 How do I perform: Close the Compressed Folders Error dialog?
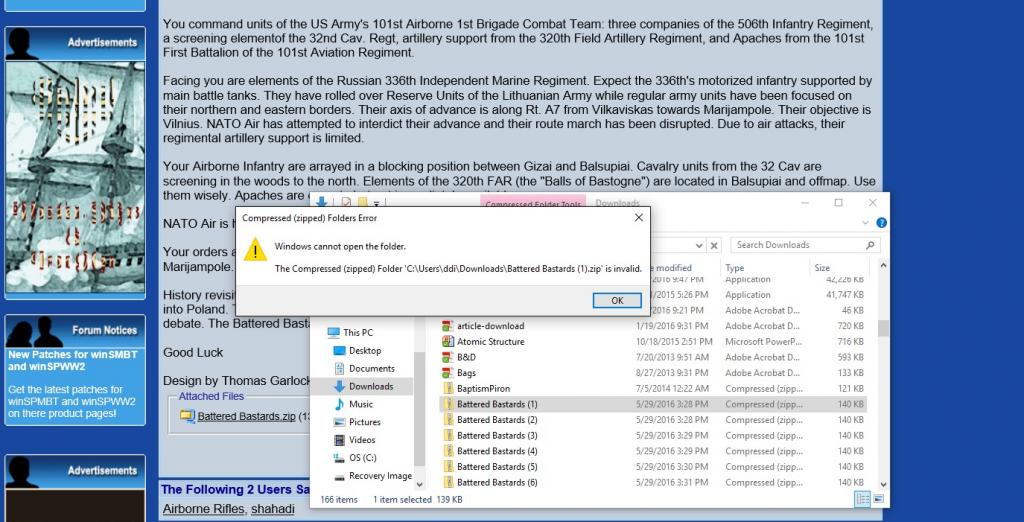click(x=638, y=217)
